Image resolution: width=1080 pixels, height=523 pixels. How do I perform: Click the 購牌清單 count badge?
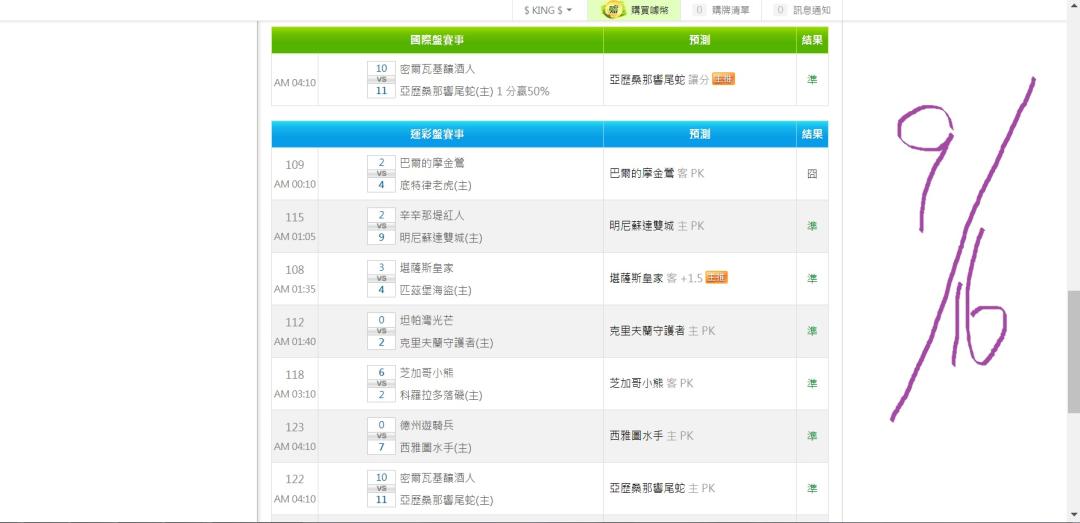coord(700,10)
